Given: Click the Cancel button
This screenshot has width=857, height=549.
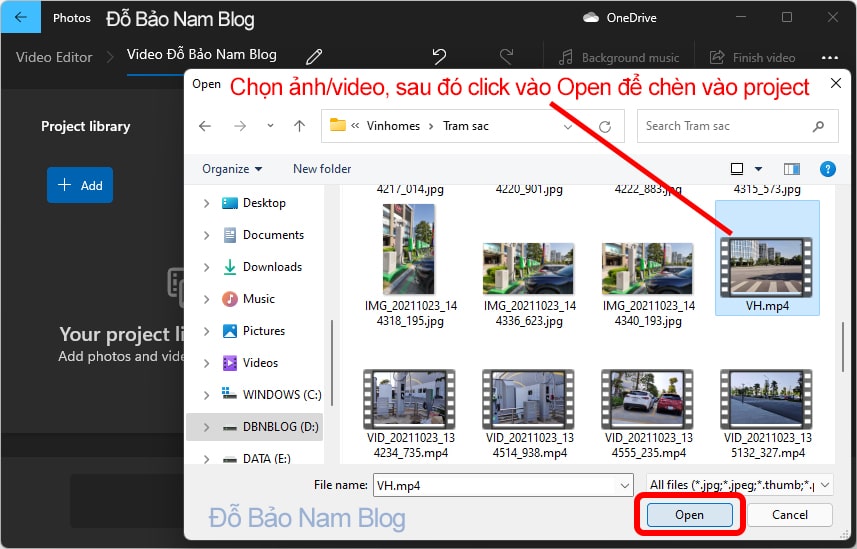Looking at the screenshot, I should tap(790, 515).
